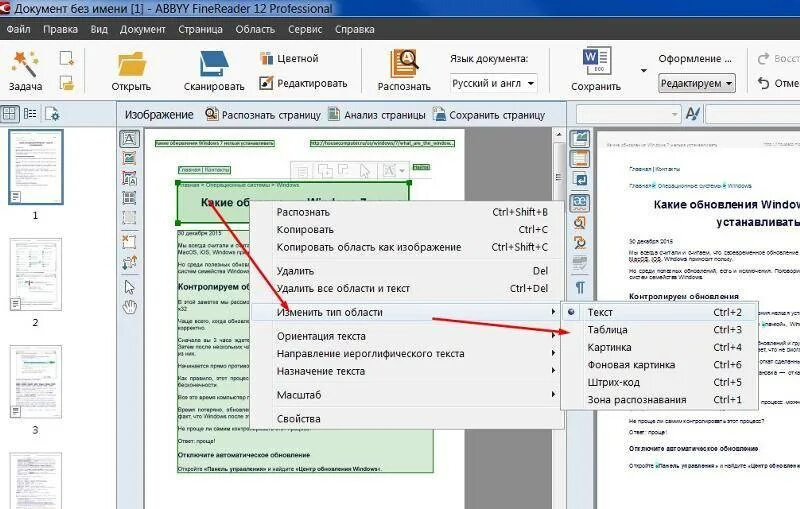Expand Назначение текста submenu
The height and width of the screenshot is (509, 800).
[406, 371]
